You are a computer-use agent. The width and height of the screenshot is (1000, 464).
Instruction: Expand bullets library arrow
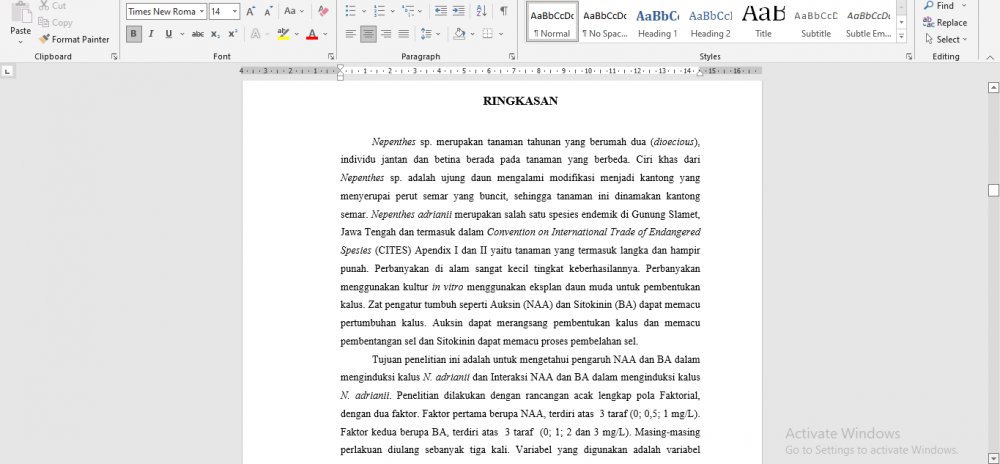pyautogui.click(x=364, y=11)
